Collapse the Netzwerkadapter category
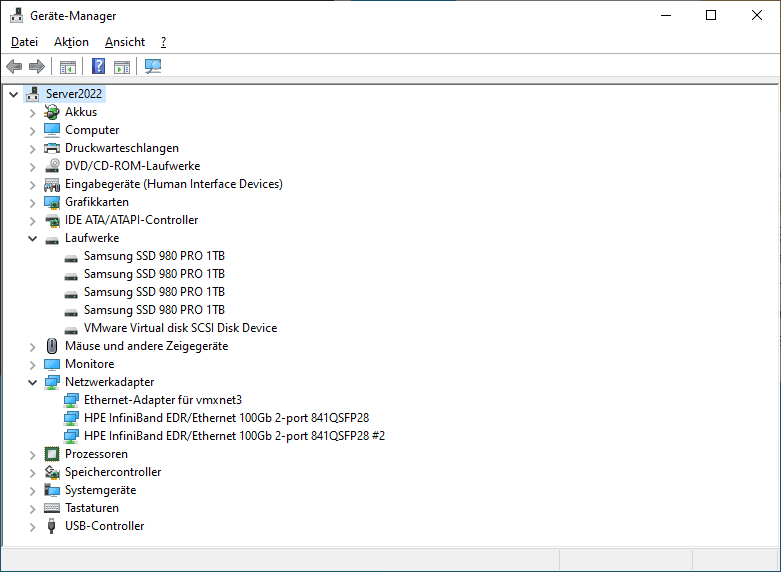Image resolution: width=781 pixels, height=572 pixels. coord(33,383)
